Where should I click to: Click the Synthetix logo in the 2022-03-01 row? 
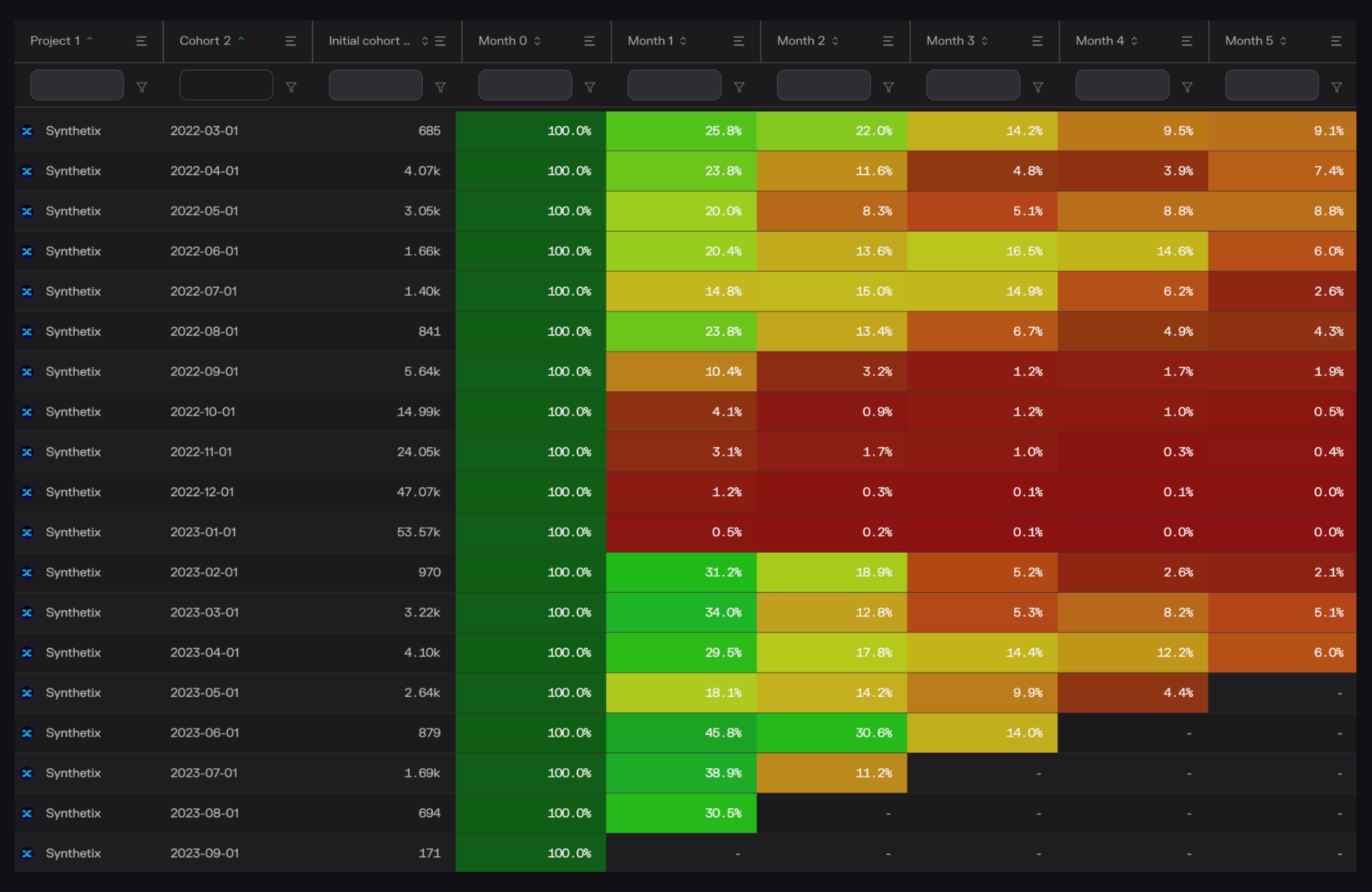(27, 131)
